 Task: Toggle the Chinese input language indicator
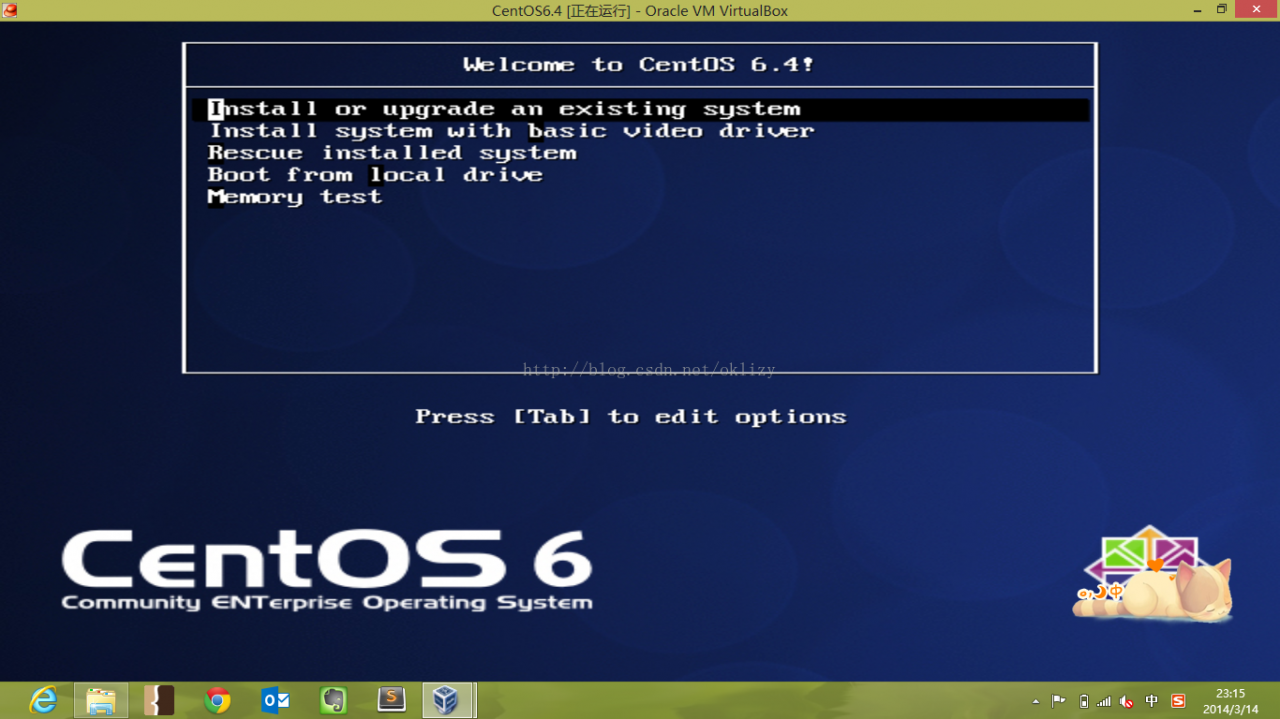click(x=1152, y=701)
